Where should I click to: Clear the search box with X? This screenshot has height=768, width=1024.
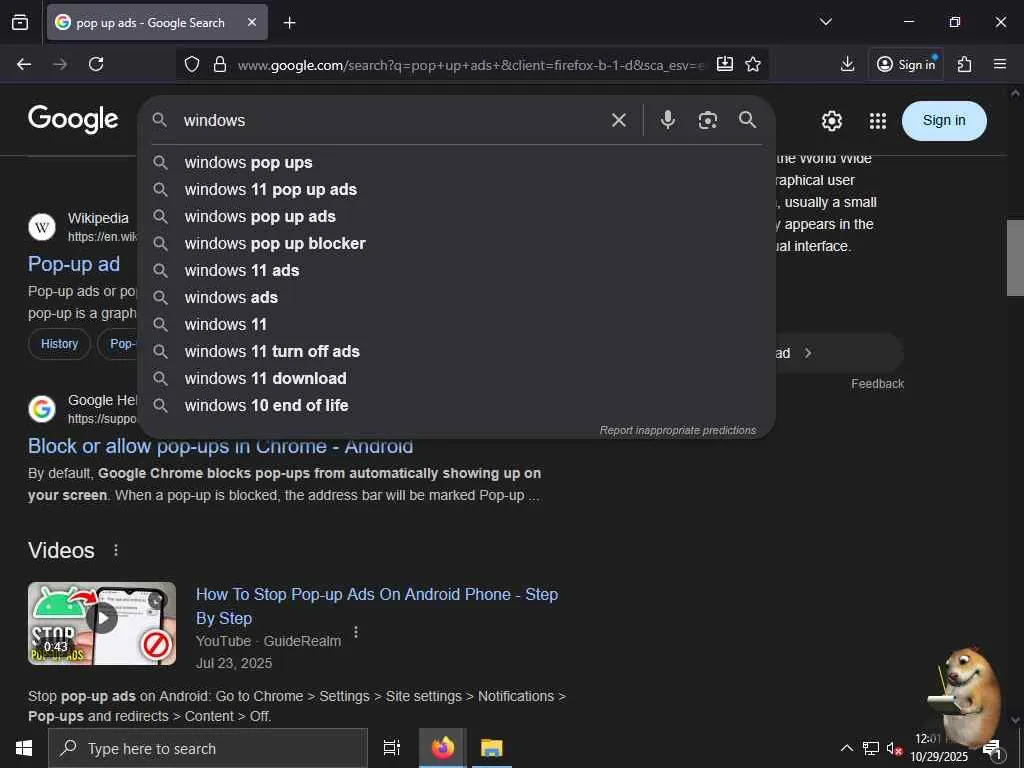click(618, 120)
